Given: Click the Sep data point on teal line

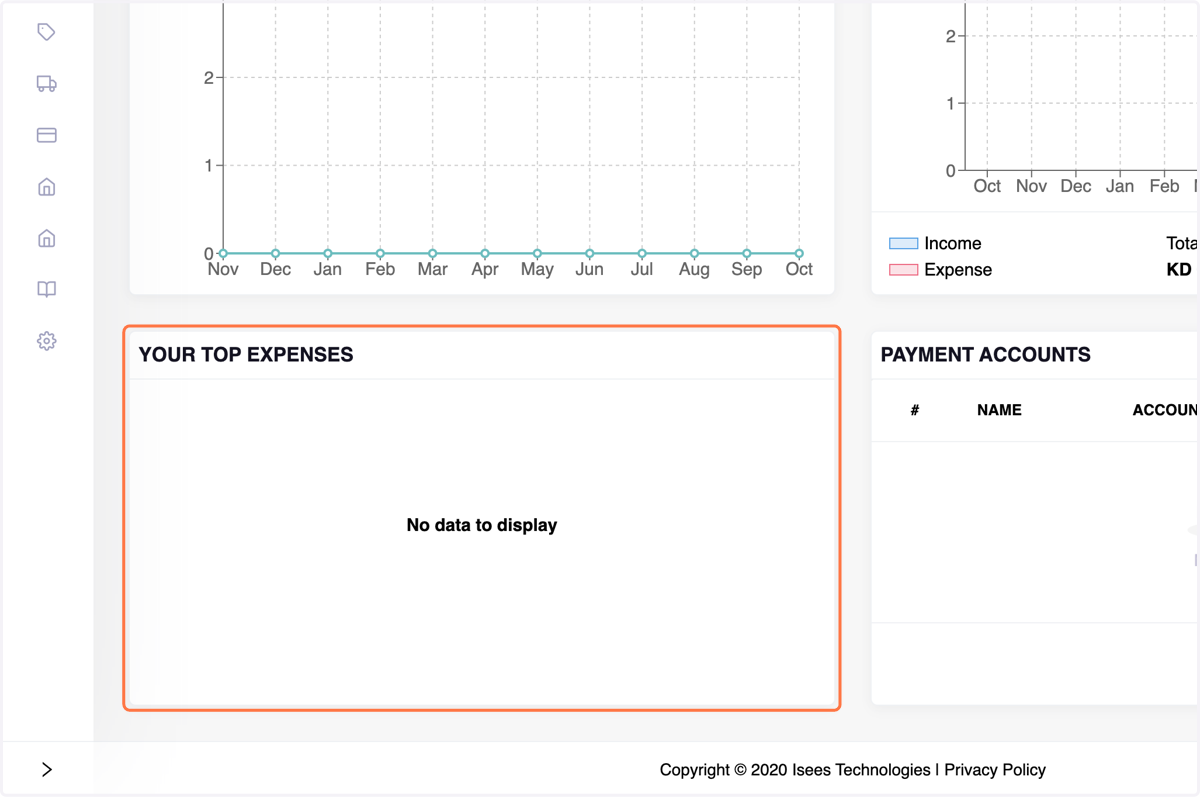Looking at the screenshot, I should 747,254.
